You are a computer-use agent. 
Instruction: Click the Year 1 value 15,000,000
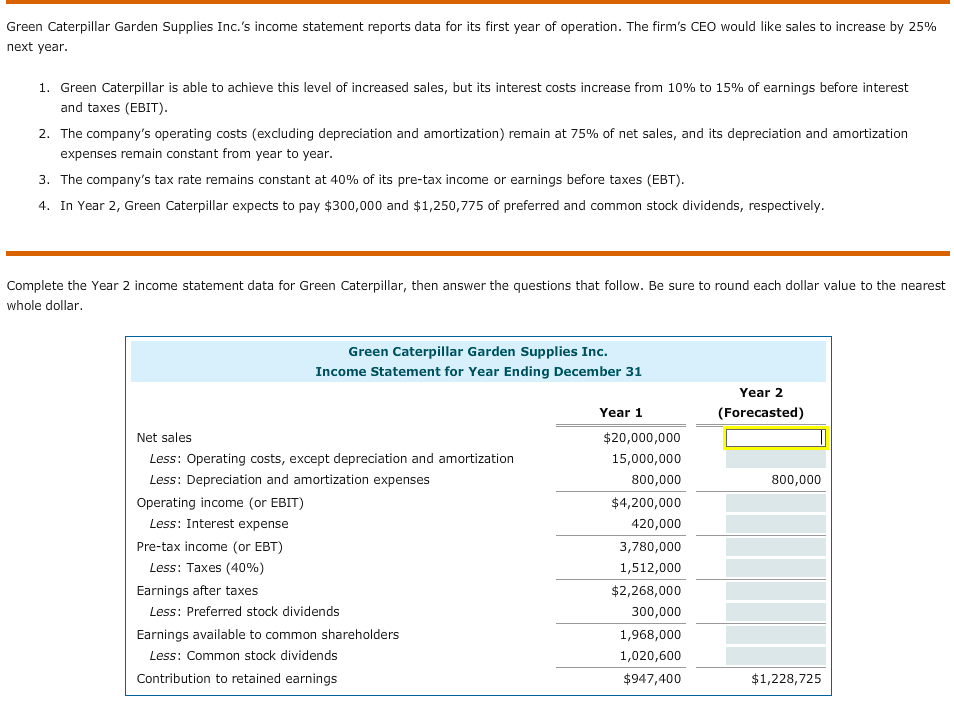click(646, 459)
